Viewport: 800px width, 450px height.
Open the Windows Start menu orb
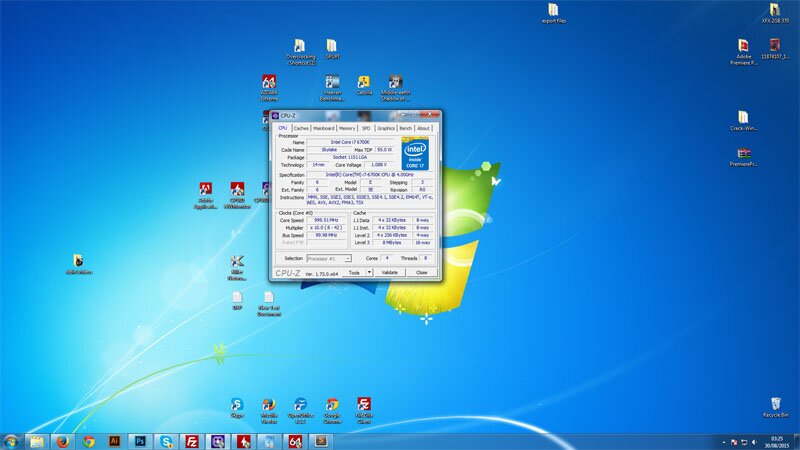[x=11, y=441]
